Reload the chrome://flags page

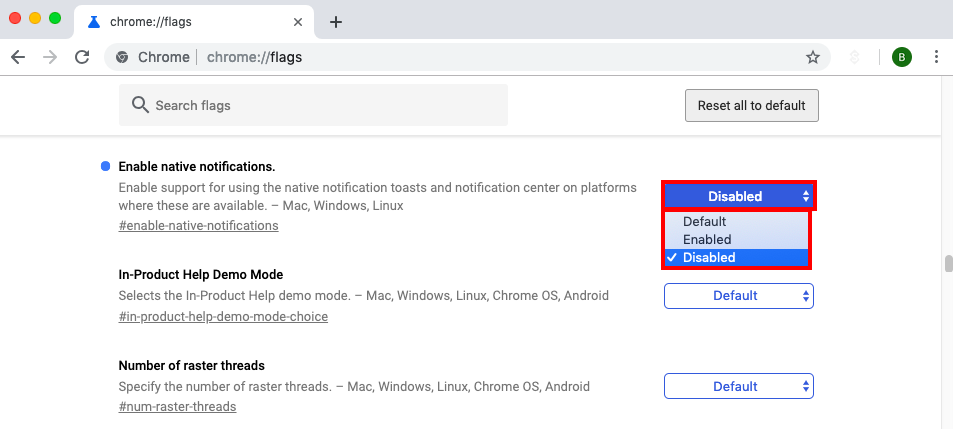(82, 57)
